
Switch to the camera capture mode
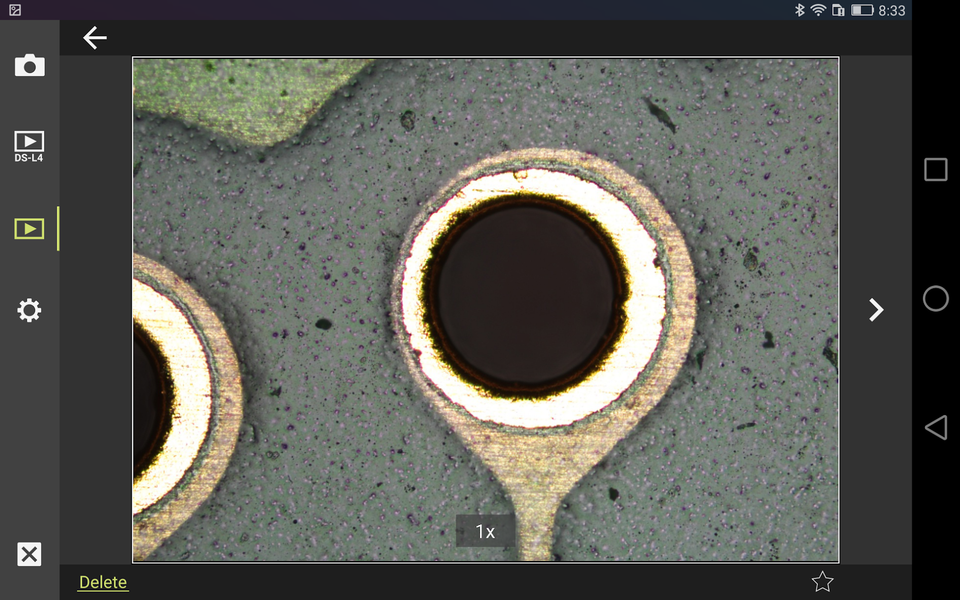29,64
